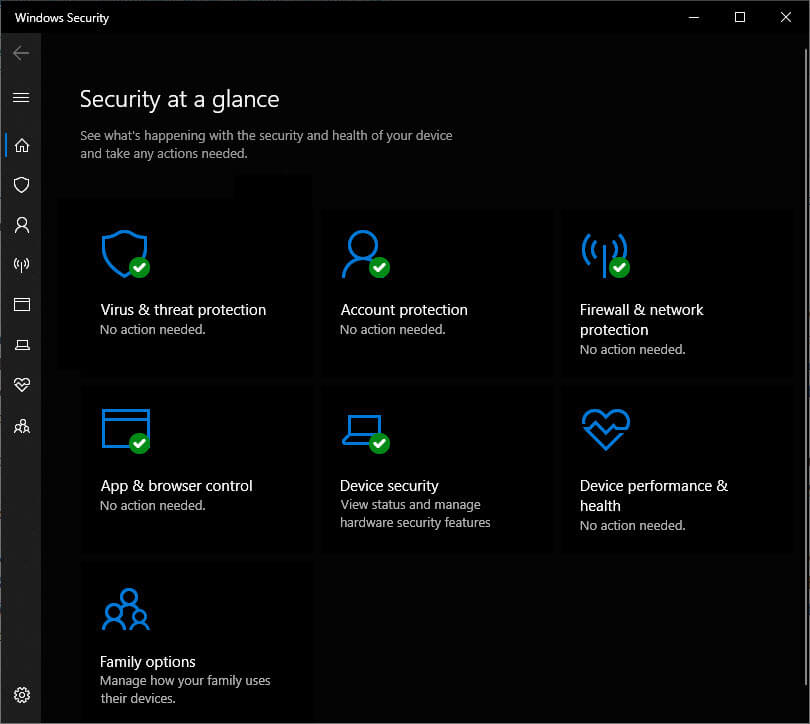This screenshot has height=724, width=810.
Task: Open the Account protection tile
Action: [x=437, y=293]
